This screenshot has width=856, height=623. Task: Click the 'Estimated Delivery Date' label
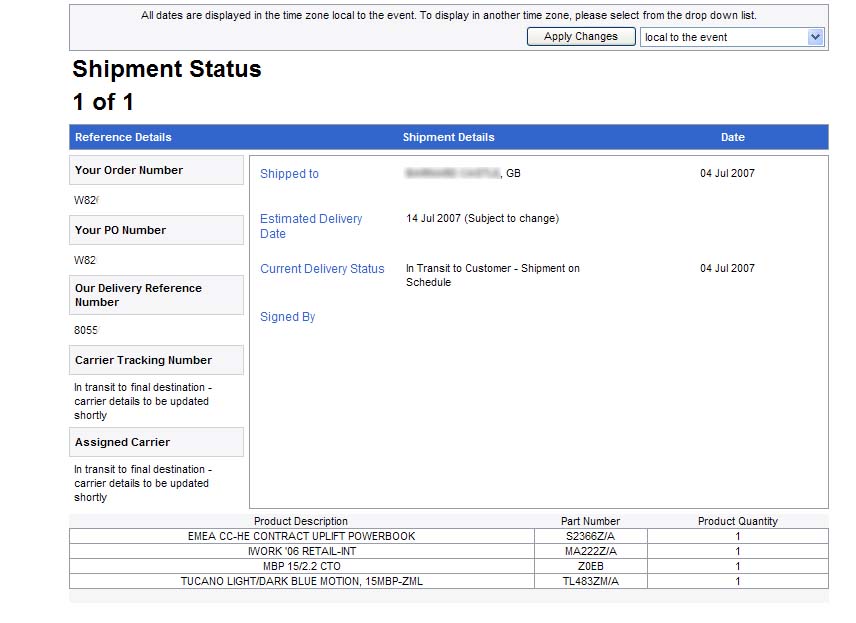click(311, 226)
